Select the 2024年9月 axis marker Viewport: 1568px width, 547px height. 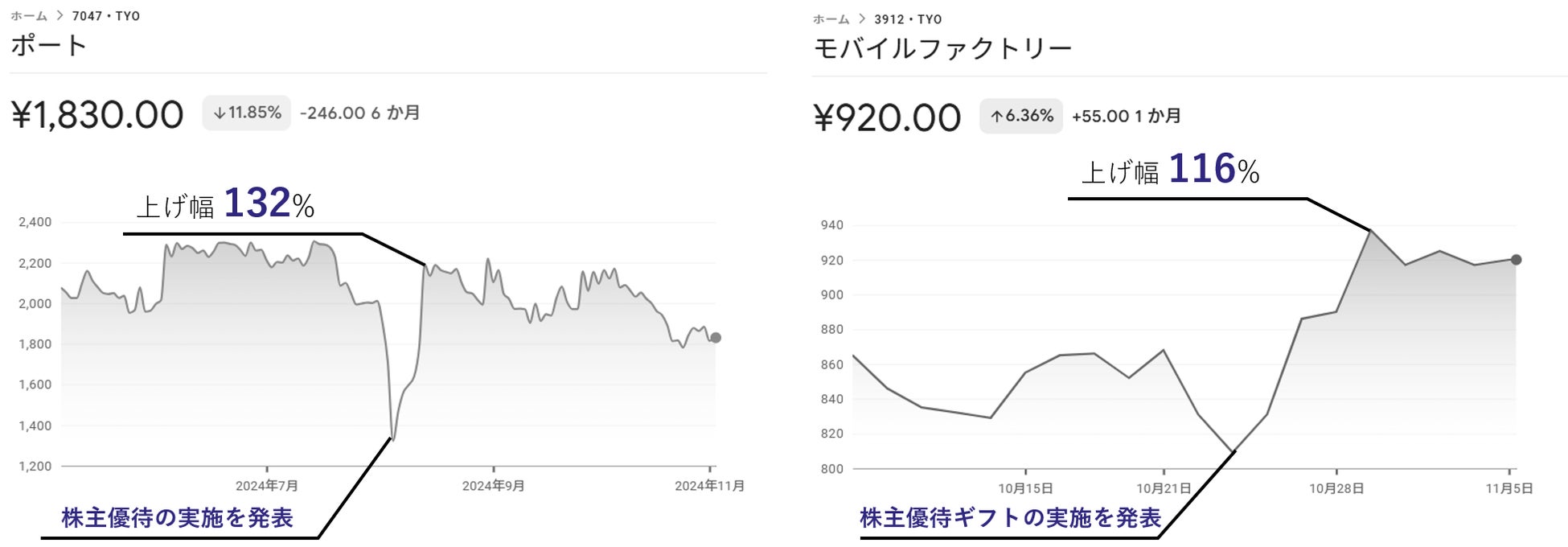pyautogui.click(x=493, y=486)
